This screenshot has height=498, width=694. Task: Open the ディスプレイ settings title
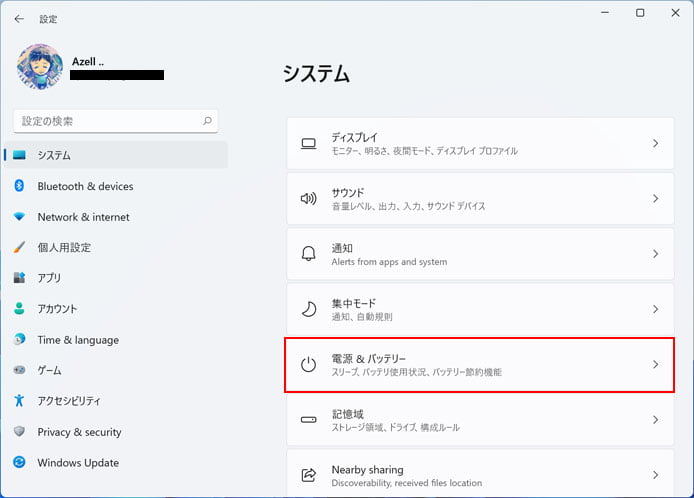[355, 137]
